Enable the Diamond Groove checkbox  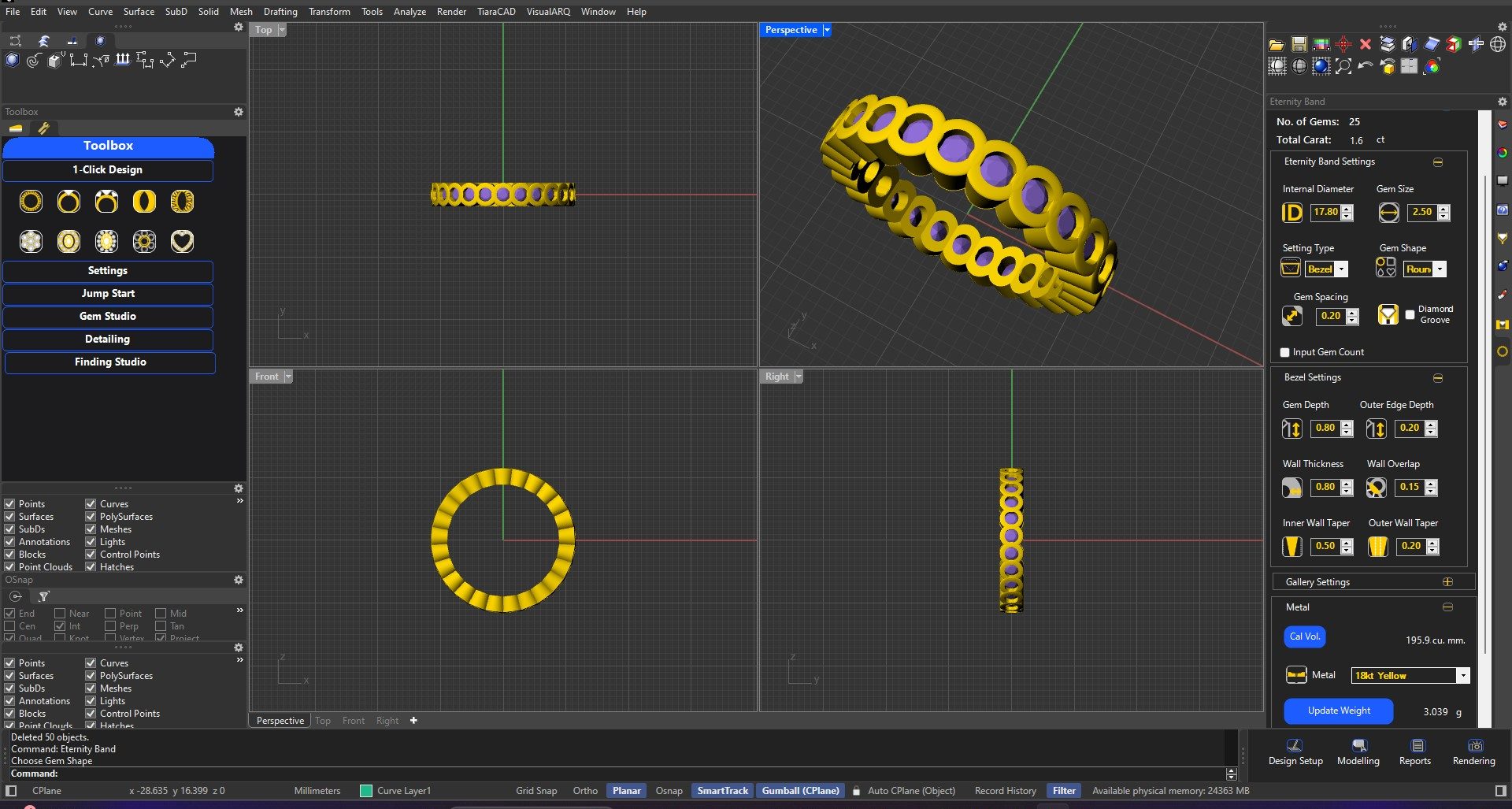coord(1410,314)
